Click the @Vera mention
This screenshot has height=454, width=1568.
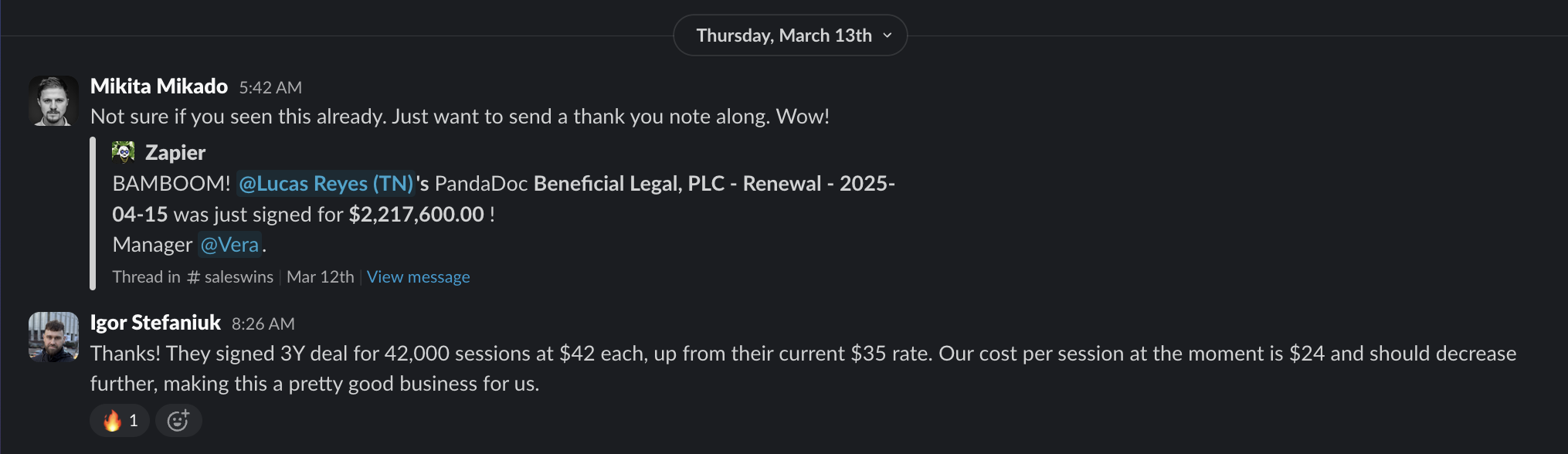coord(229,244)
